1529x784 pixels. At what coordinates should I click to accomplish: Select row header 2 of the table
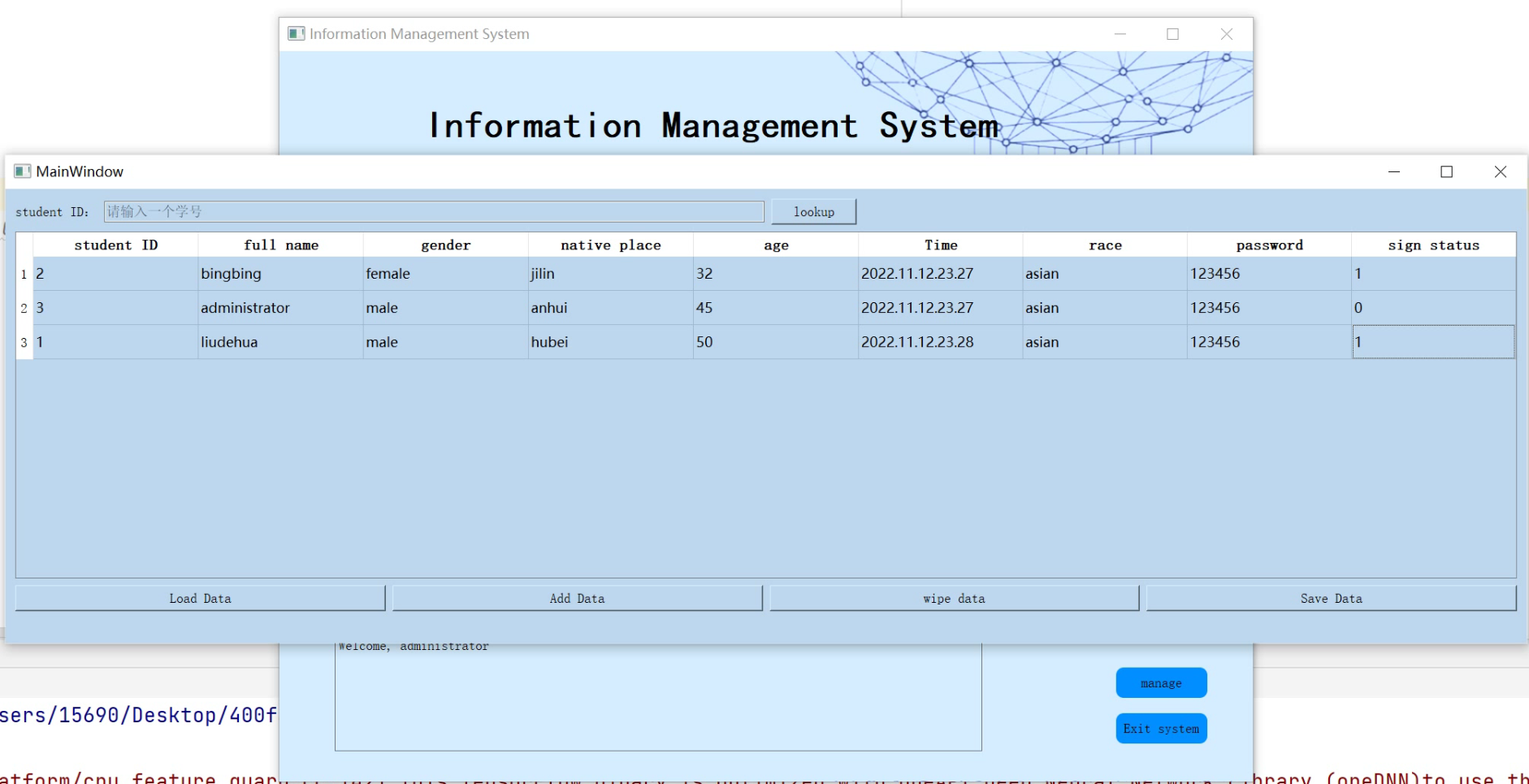tap(24, 308)
